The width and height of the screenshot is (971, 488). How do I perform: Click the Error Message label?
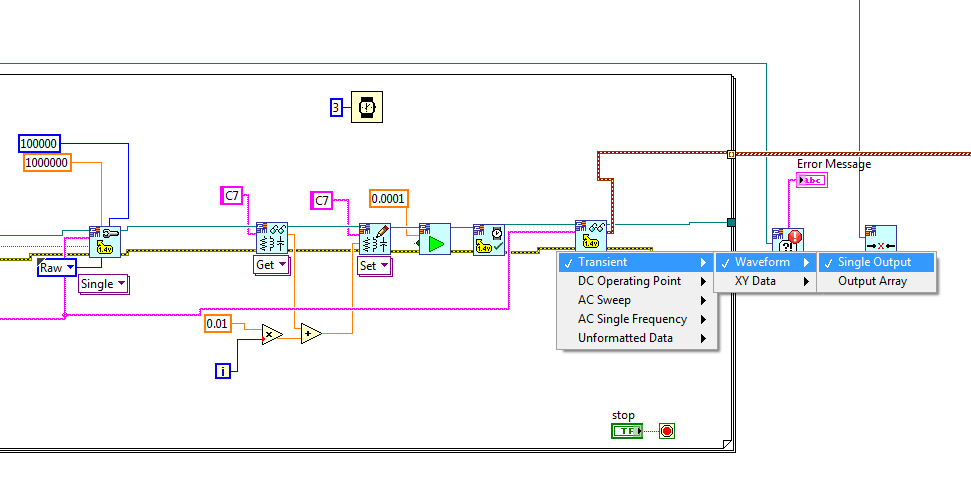[834, 164]
